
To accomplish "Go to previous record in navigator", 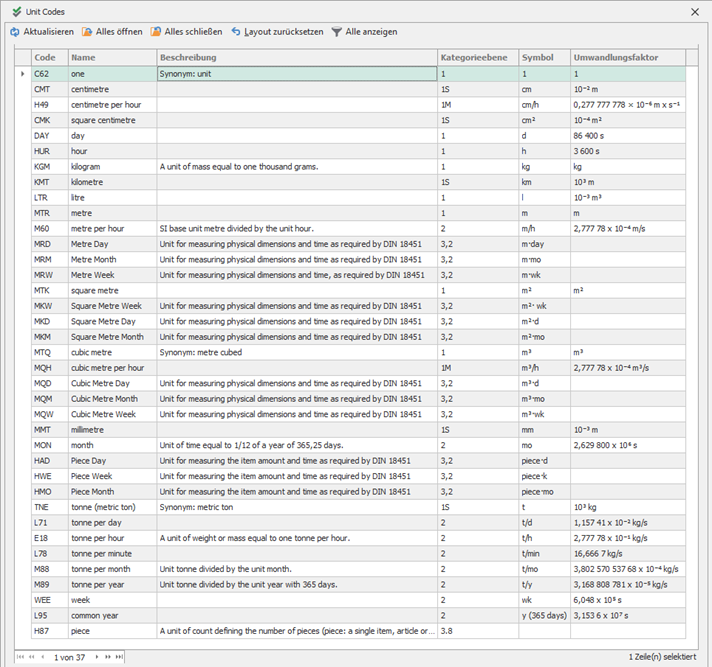I will 41,656.
